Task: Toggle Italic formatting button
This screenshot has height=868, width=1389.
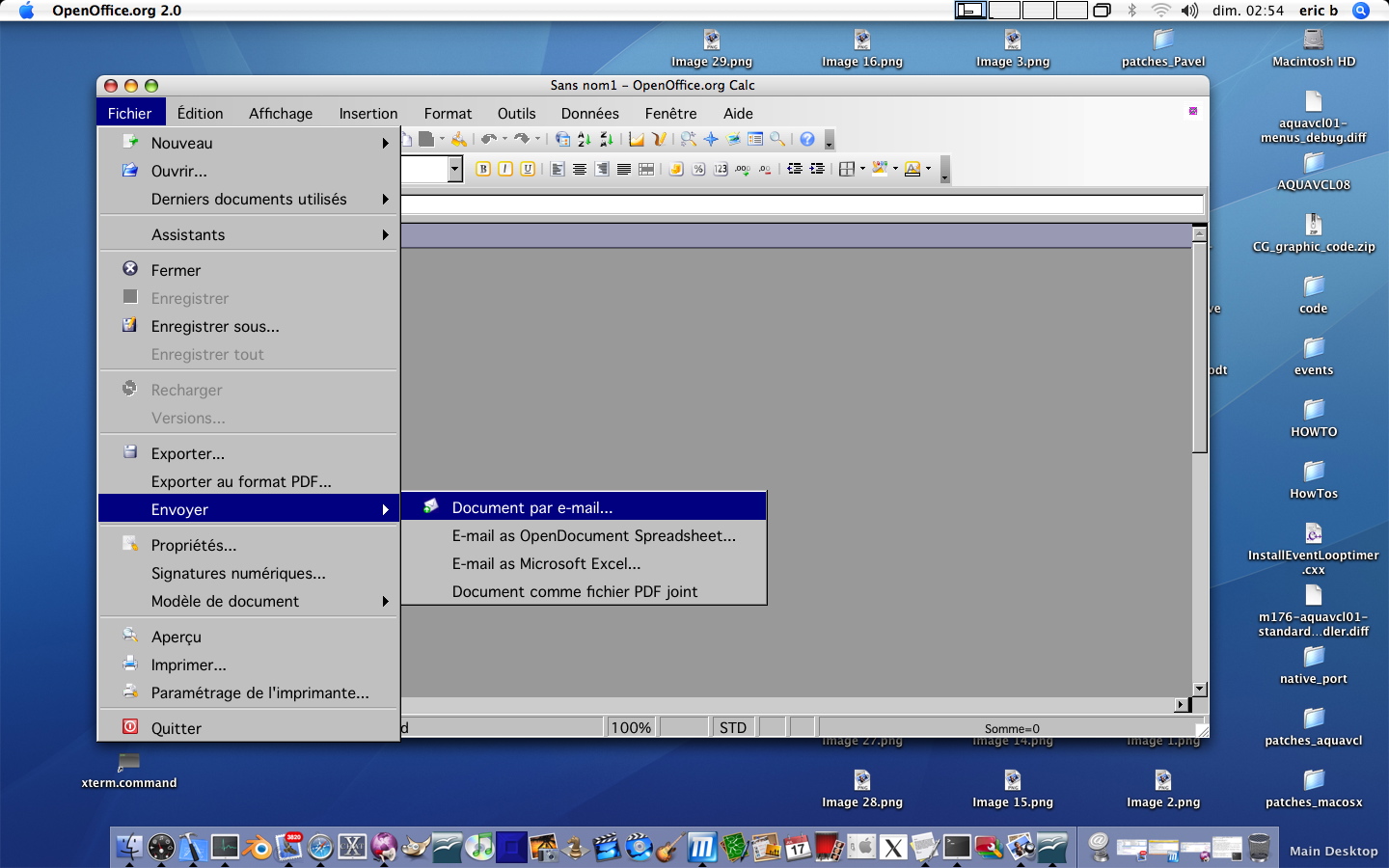Action: (x=505, y=169)
